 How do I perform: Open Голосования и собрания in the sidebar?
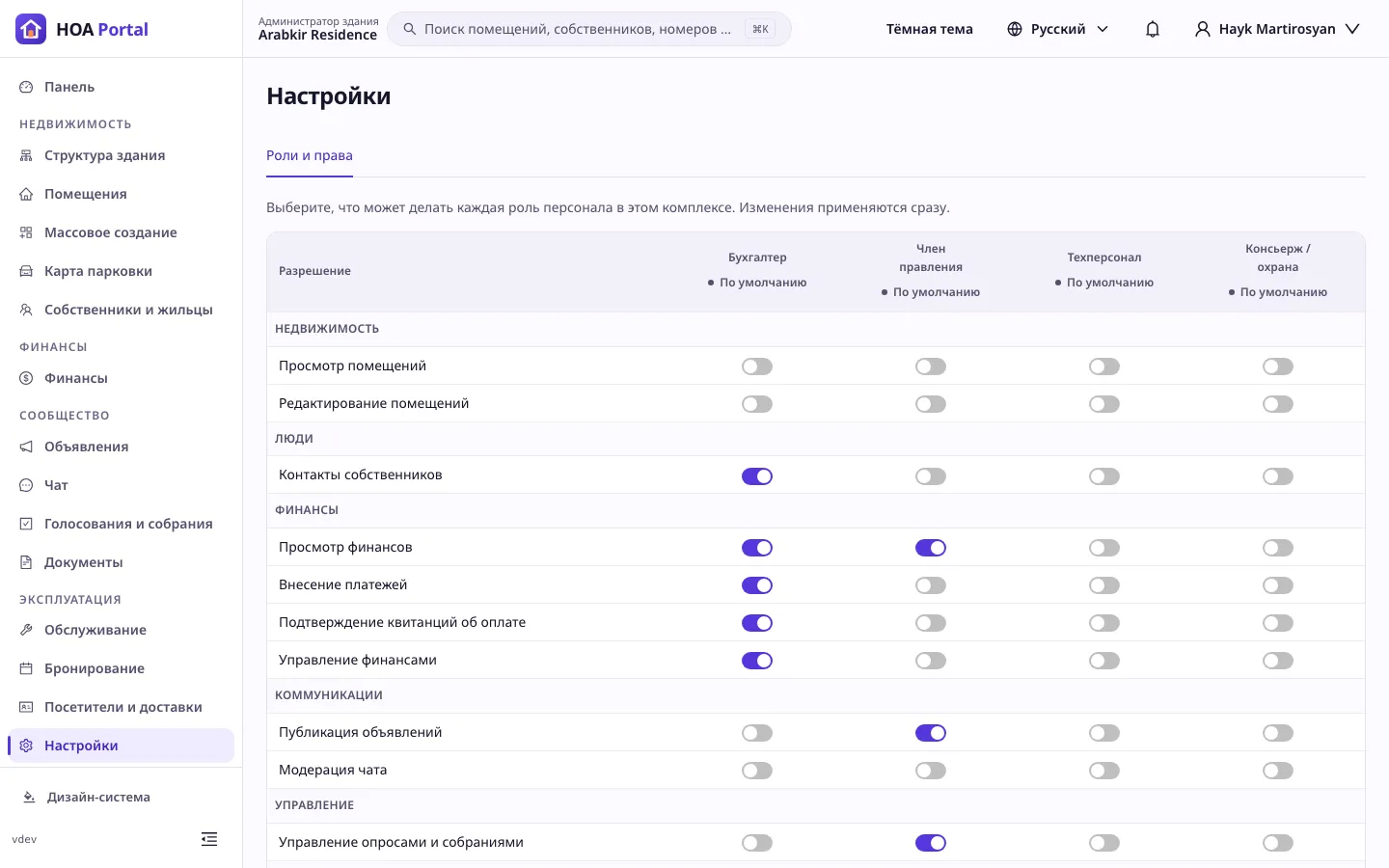[x=121, y=524]
